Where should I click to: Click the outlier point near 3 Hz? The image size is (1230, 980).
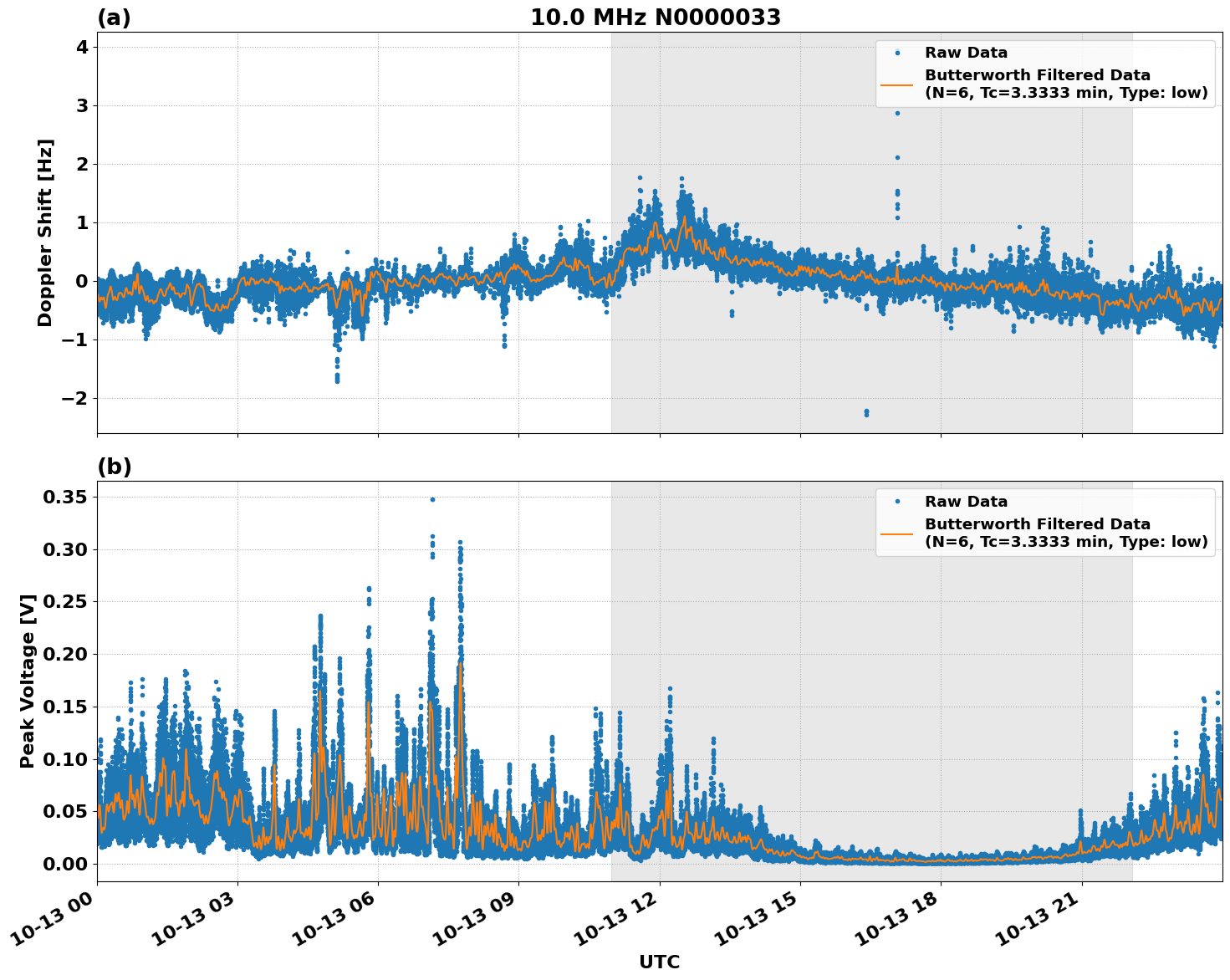point(896,114)
